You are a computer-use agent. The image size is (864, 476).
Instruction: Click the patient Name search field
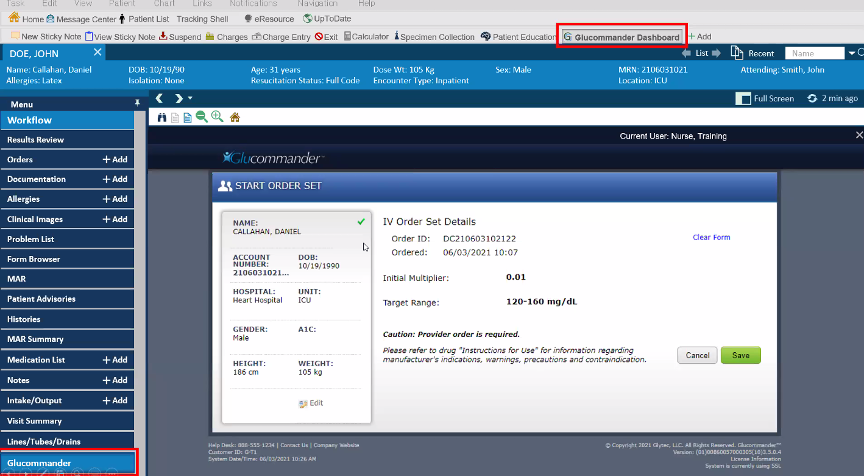pyautogui.click(x=814, y=53)
